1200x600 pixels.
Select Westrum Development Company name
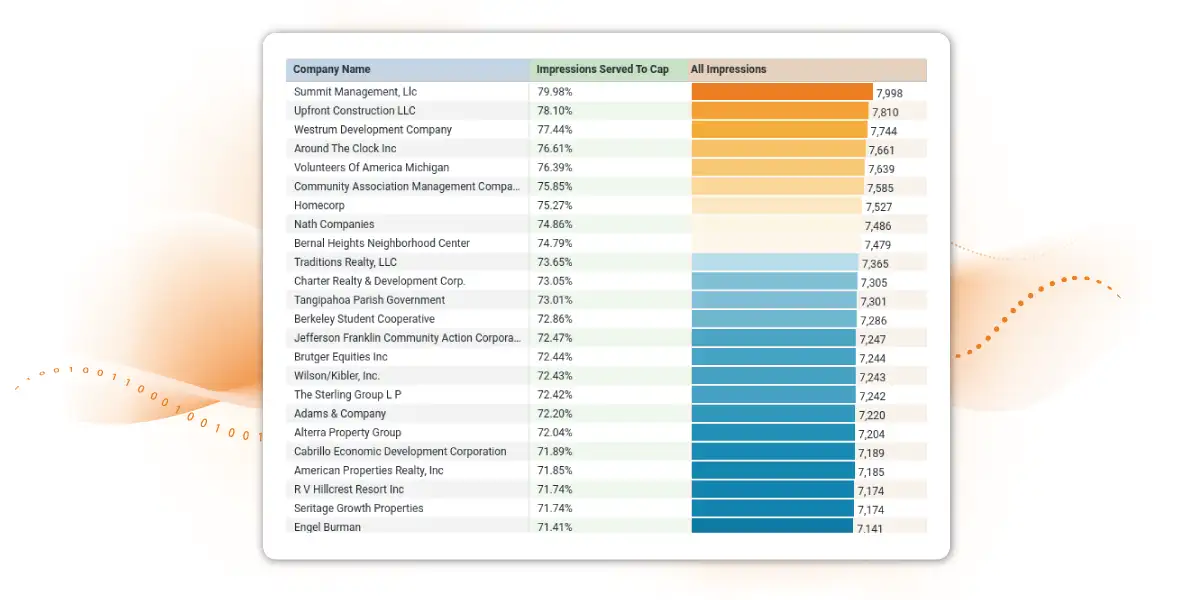tap(373, 130)
